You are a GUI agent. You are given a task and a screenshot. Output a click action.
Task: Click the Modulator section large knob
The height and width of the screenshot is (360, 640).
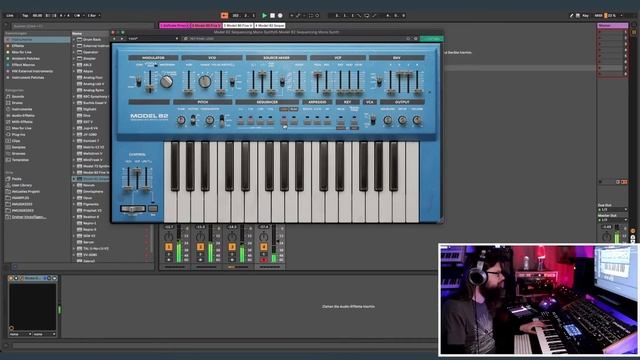tap(166, 82)
